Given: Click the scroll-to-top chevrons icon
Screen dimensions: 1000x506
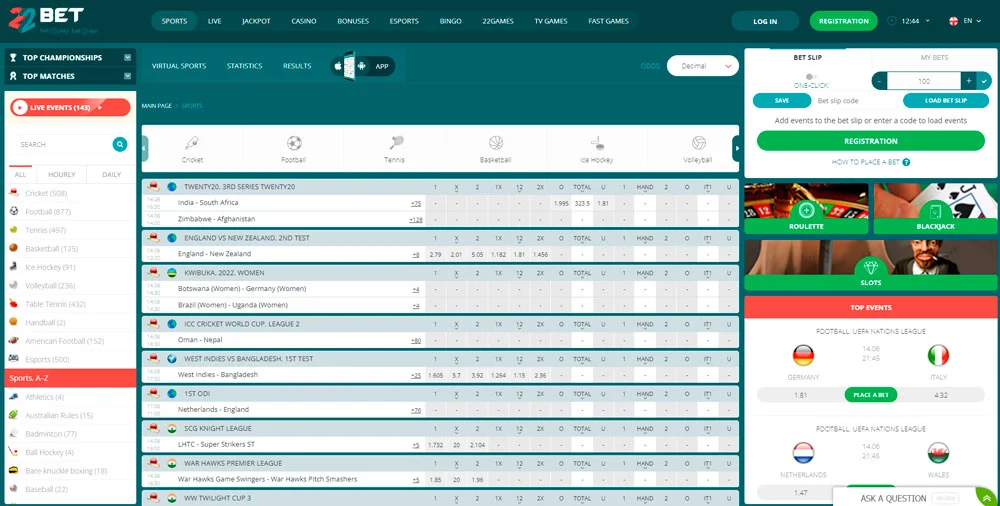Looking at the screenshot, I should 987,498.
